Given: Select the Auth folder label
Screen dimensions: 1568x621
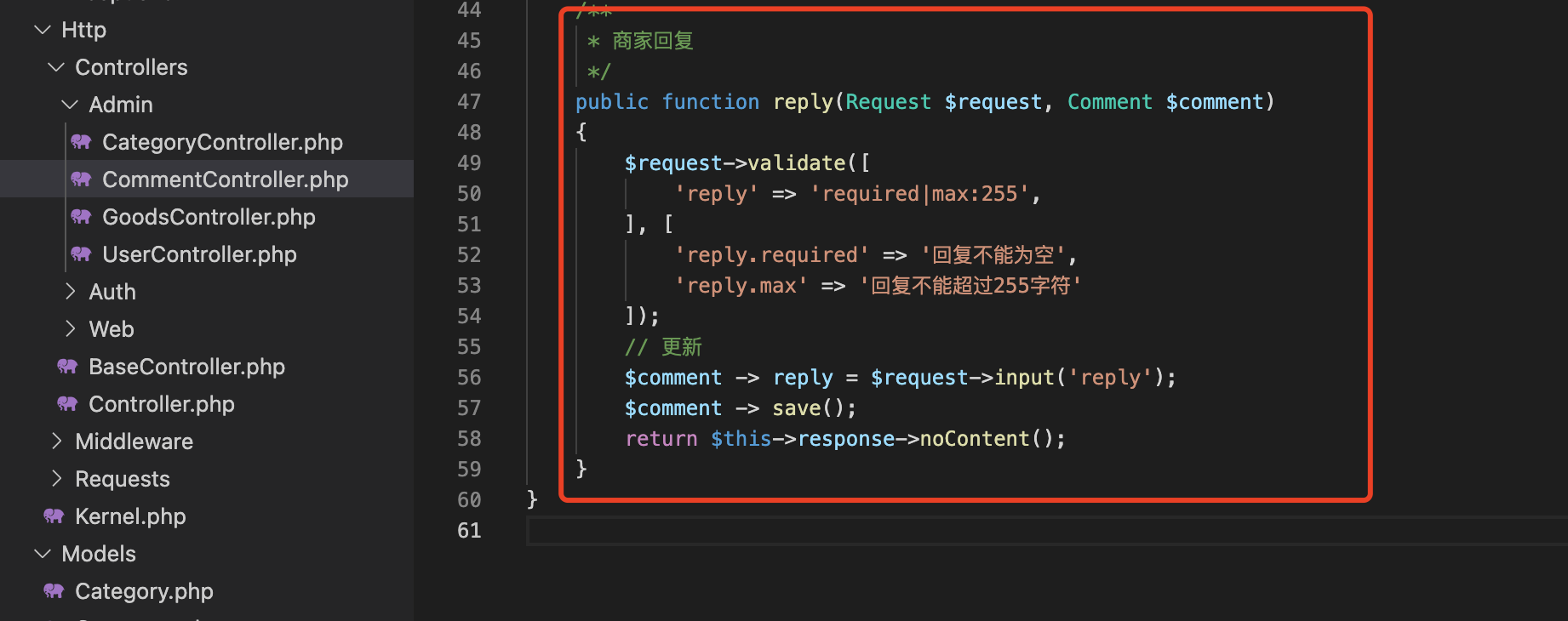Looking at the screenshot, I should [112, 292].
